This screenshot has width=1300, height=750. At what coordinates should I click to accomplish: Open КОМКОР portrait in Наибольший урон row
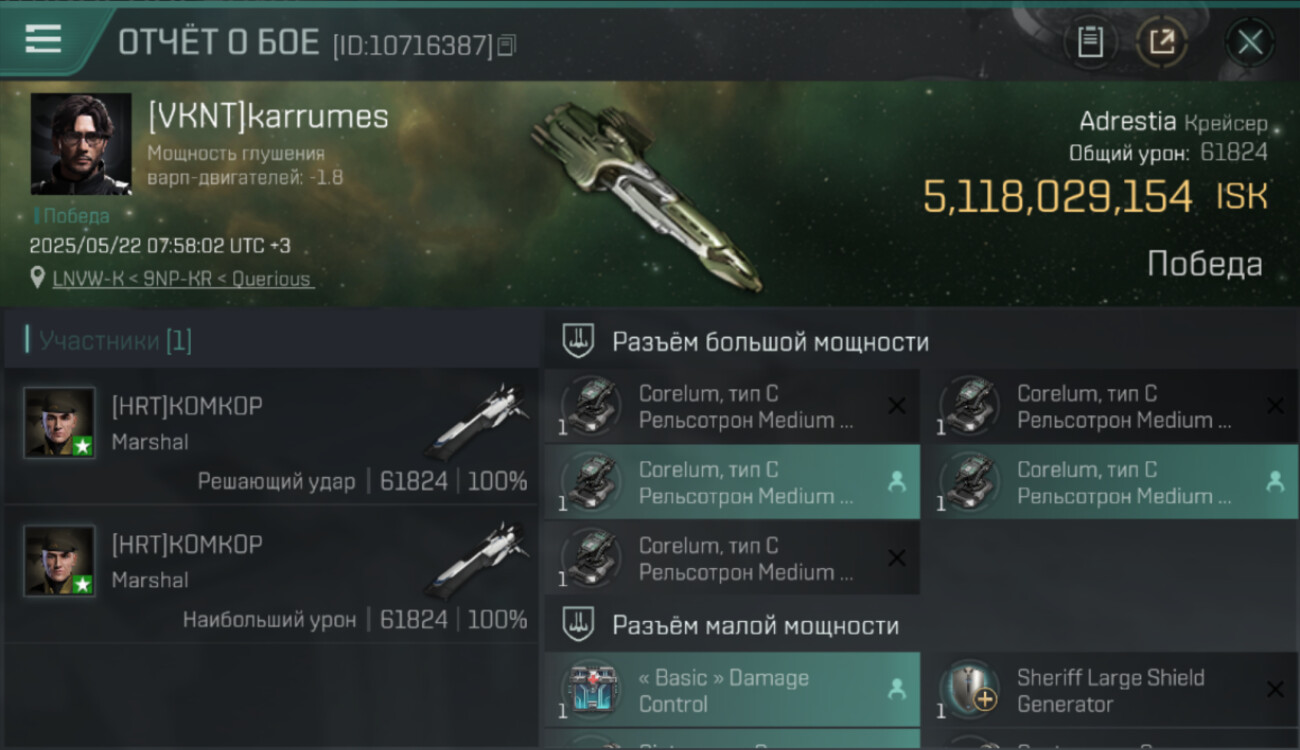pyautogui.click(x=60, y=560)
